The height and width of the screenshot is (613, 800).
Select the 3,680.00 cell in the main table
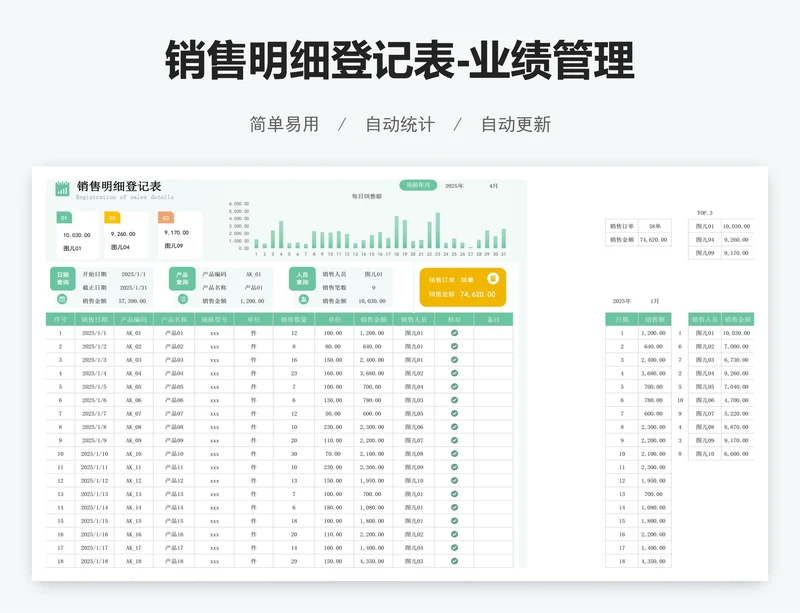(372, 373)
